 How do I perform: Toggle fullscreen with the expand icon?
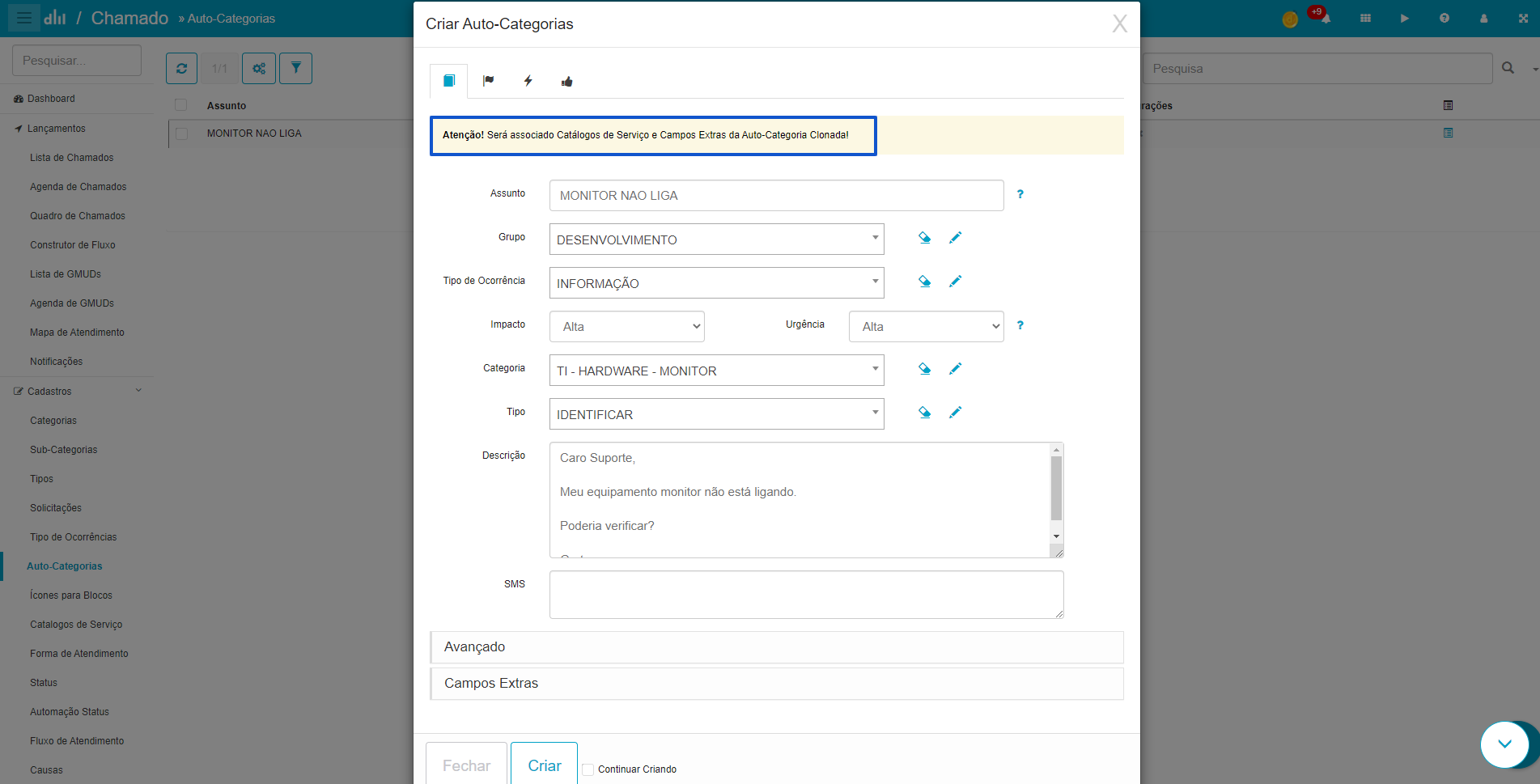tap(1523, 18)
